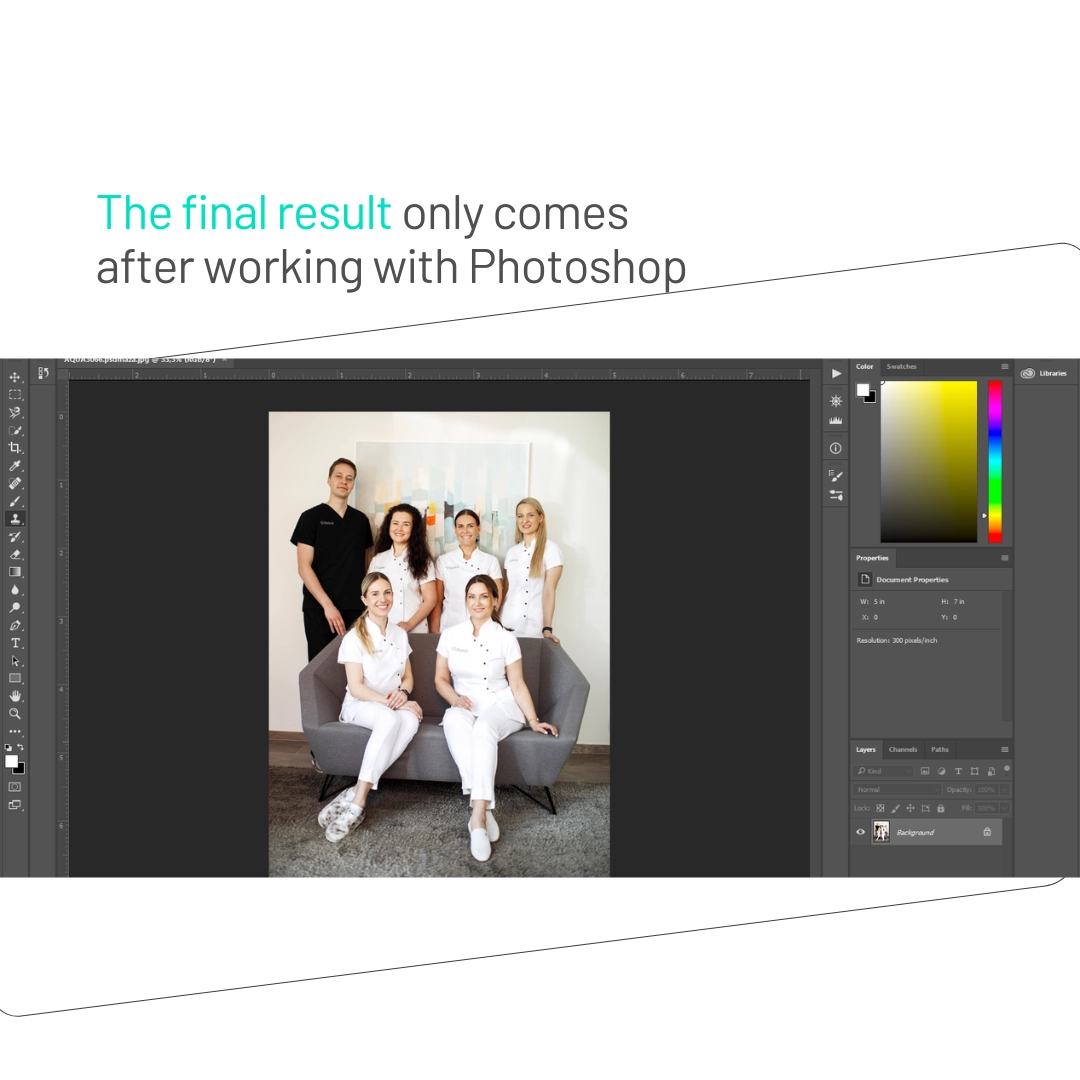
Task: Hide the Background layer
Action: click(860, 832)
